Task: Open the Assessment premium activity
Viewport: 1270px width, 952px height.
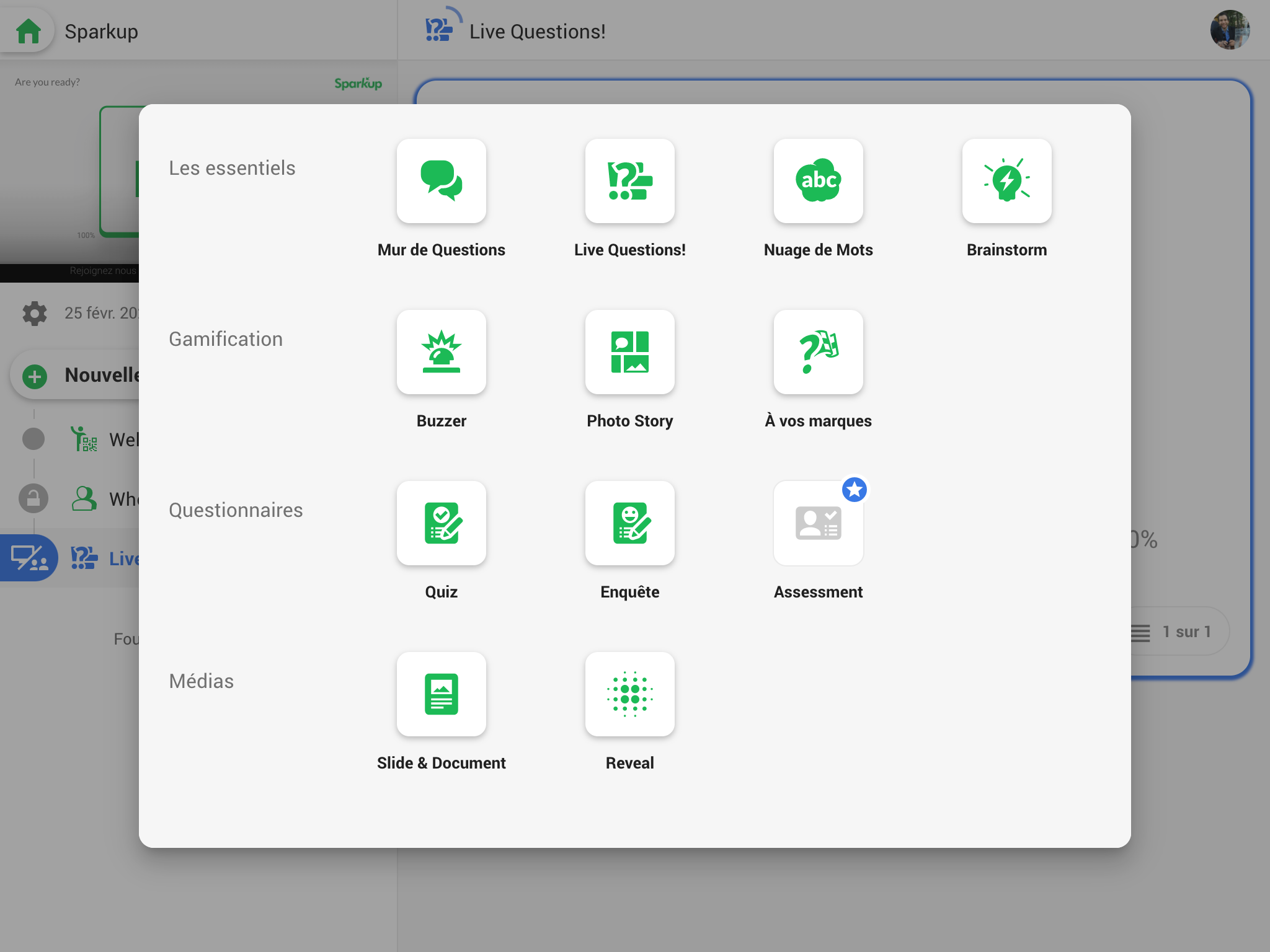Action: [x=818, y=522]
